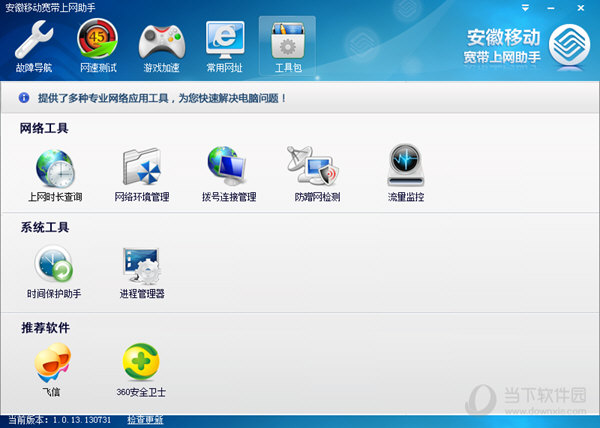The image size is (600, 428).
Task: Launch 拨号连接管理 globe monitor icon
Action: 227,166
